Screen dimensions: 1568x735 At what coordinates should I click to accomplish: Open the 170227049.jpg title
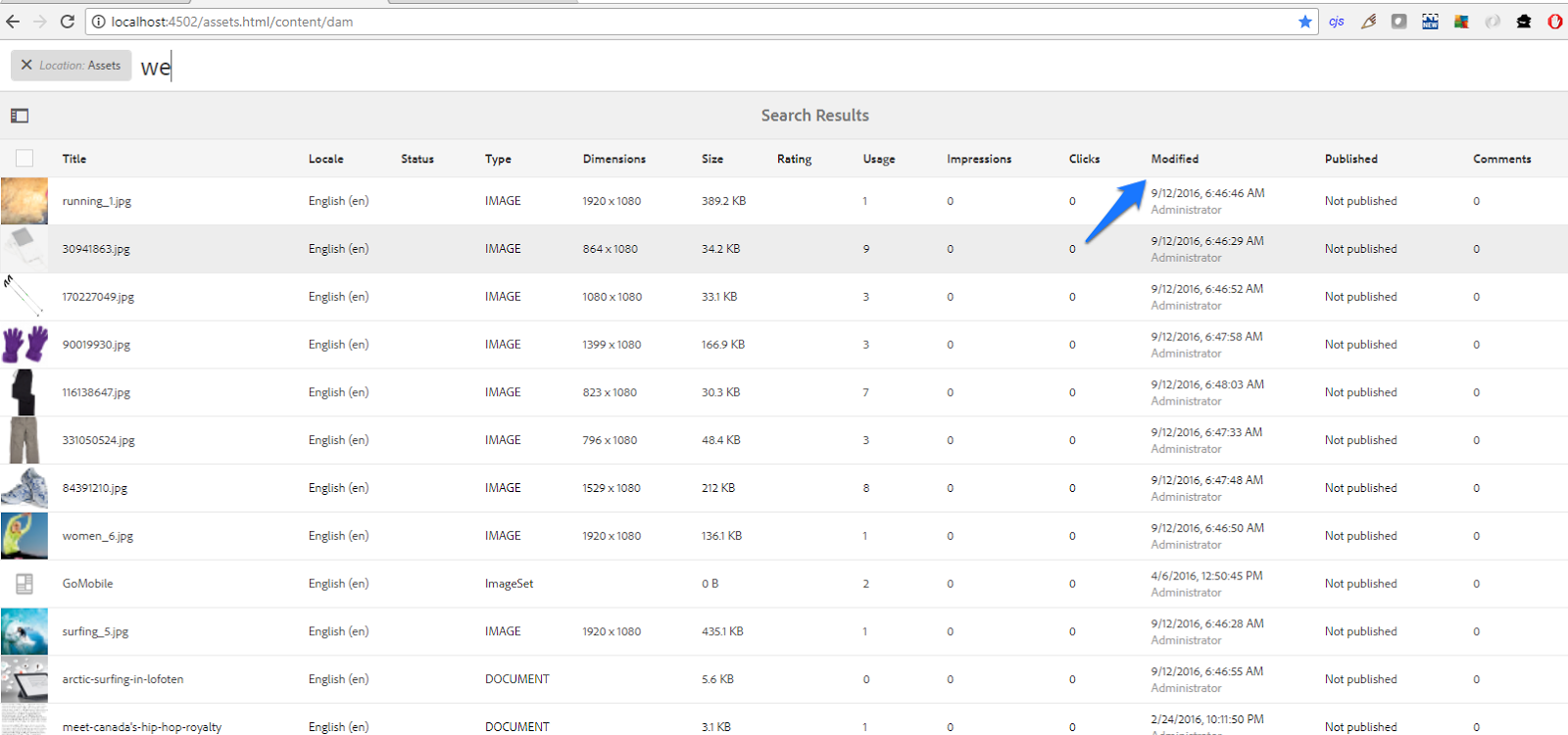[98, 297]
